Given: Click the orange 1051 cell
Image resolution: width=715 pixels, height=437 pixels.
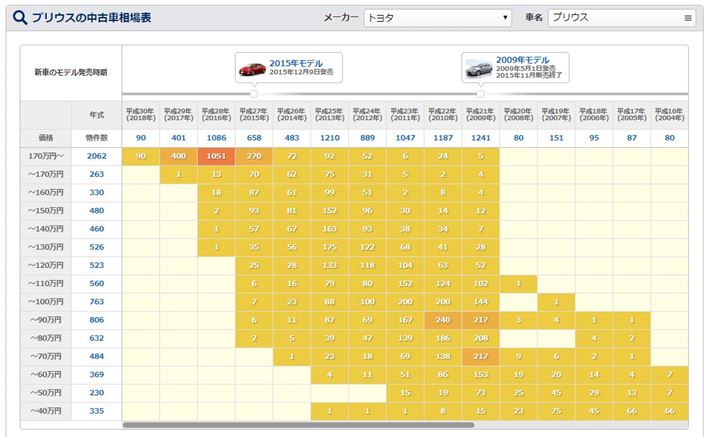Looking at the screenshot, I should click(x=216, y=156).
